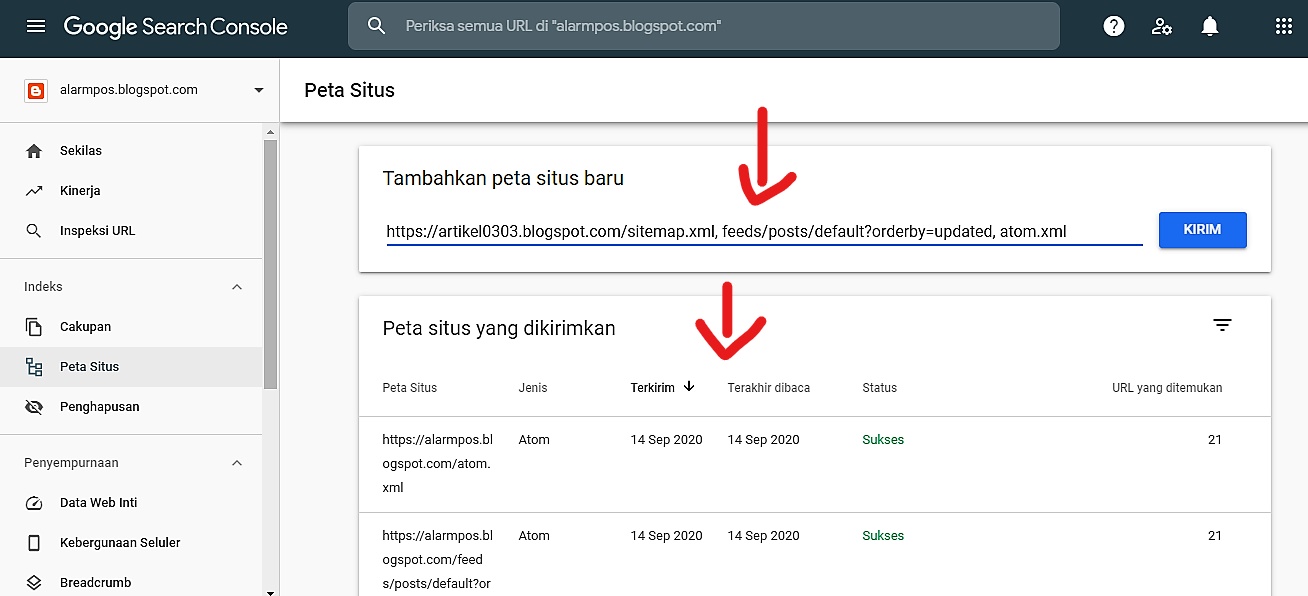Click the Penghapusan crossed-eye icon
Screen dimensions: 1308x596
click(x=34, y=407)
